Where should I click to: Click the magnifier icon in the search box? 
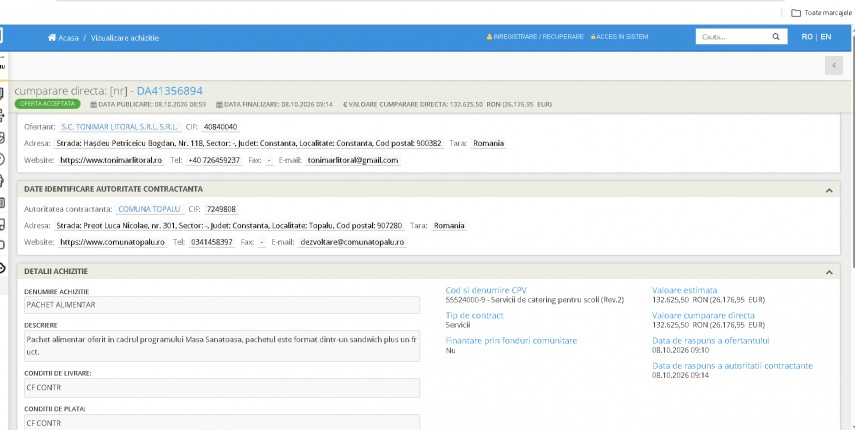tap(775, 37)
